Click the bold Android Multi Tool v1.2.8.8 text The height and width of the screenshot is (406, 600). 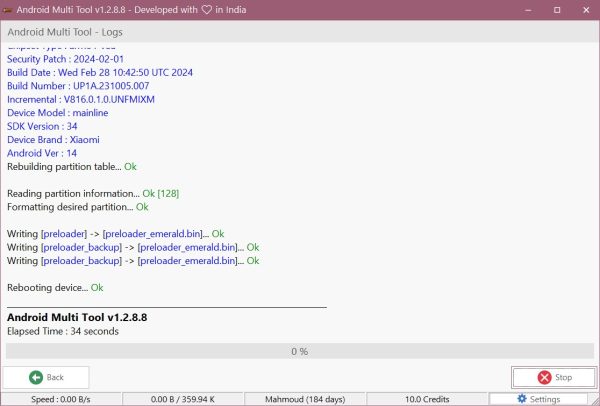77,317
